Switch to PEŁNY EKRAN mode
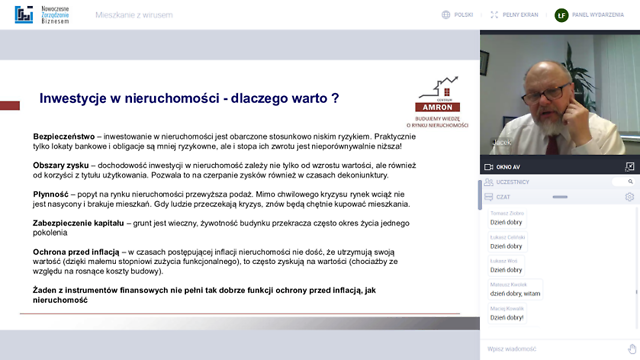The image size is (640, 360). pos(520,15)
